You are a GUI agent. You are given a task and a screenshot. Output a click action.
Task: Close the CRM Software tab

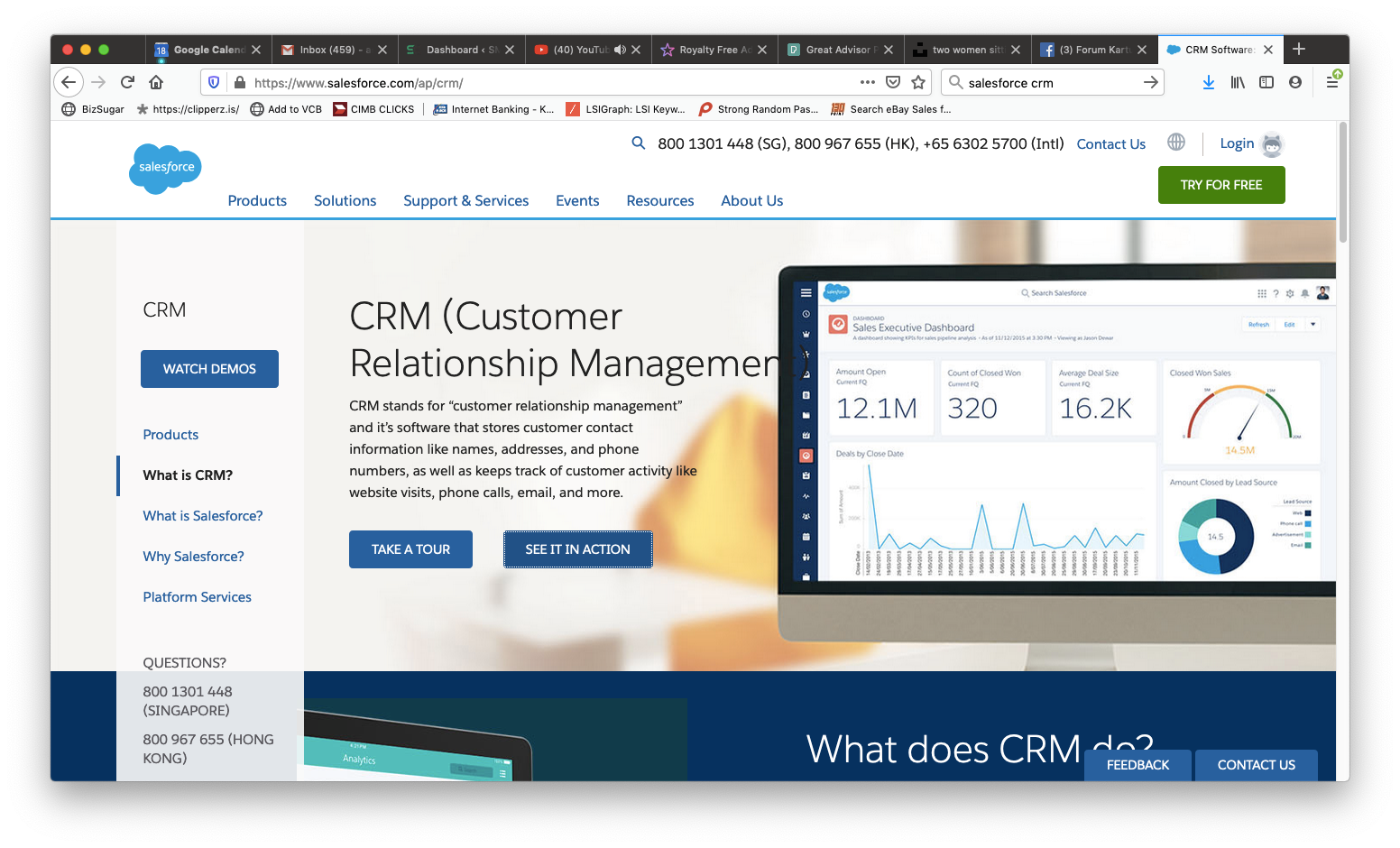point(1268,50)
